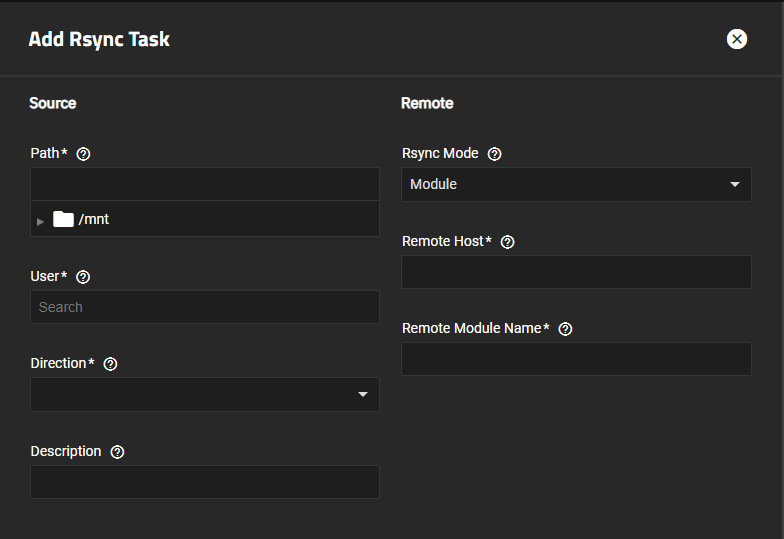Open the Direction dropdown
784x539 pixels.
coord(204,394)
